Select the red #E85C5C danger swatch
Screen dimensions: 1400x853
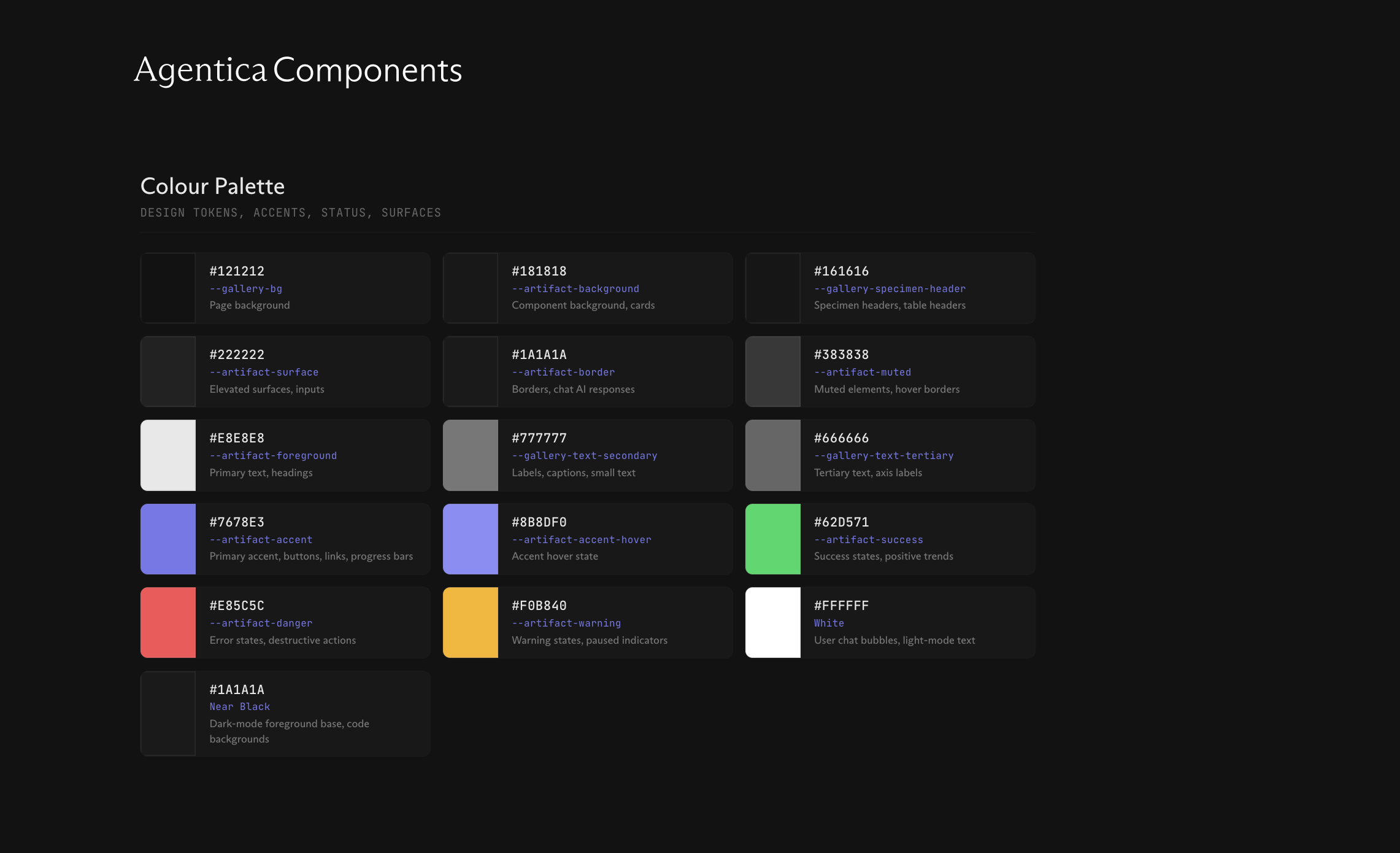[x=168, y=622]
